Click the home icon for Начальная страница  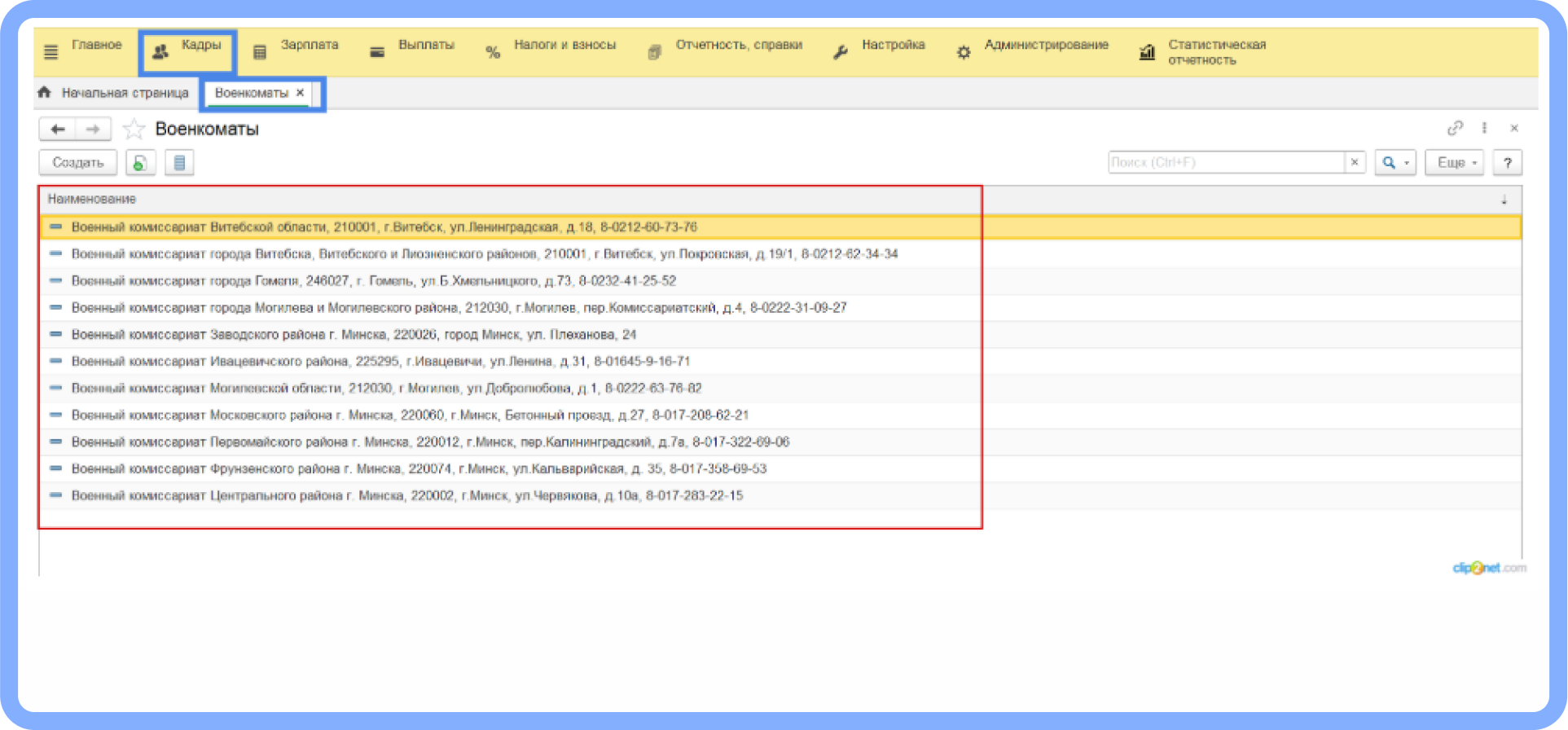coord(45,93)
